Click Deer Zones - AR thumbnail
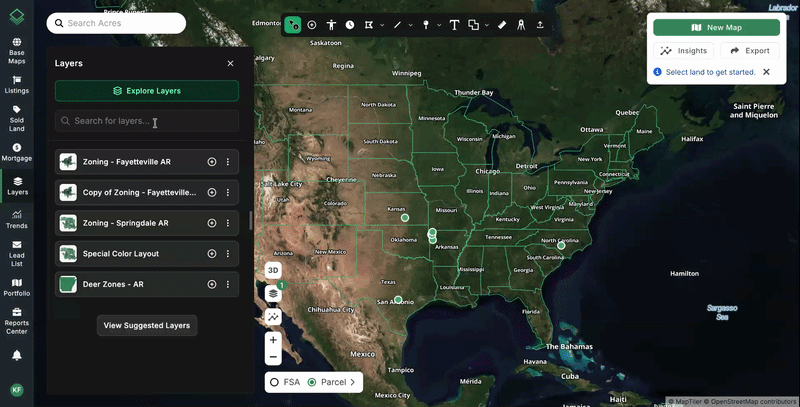 pos(68,284)
